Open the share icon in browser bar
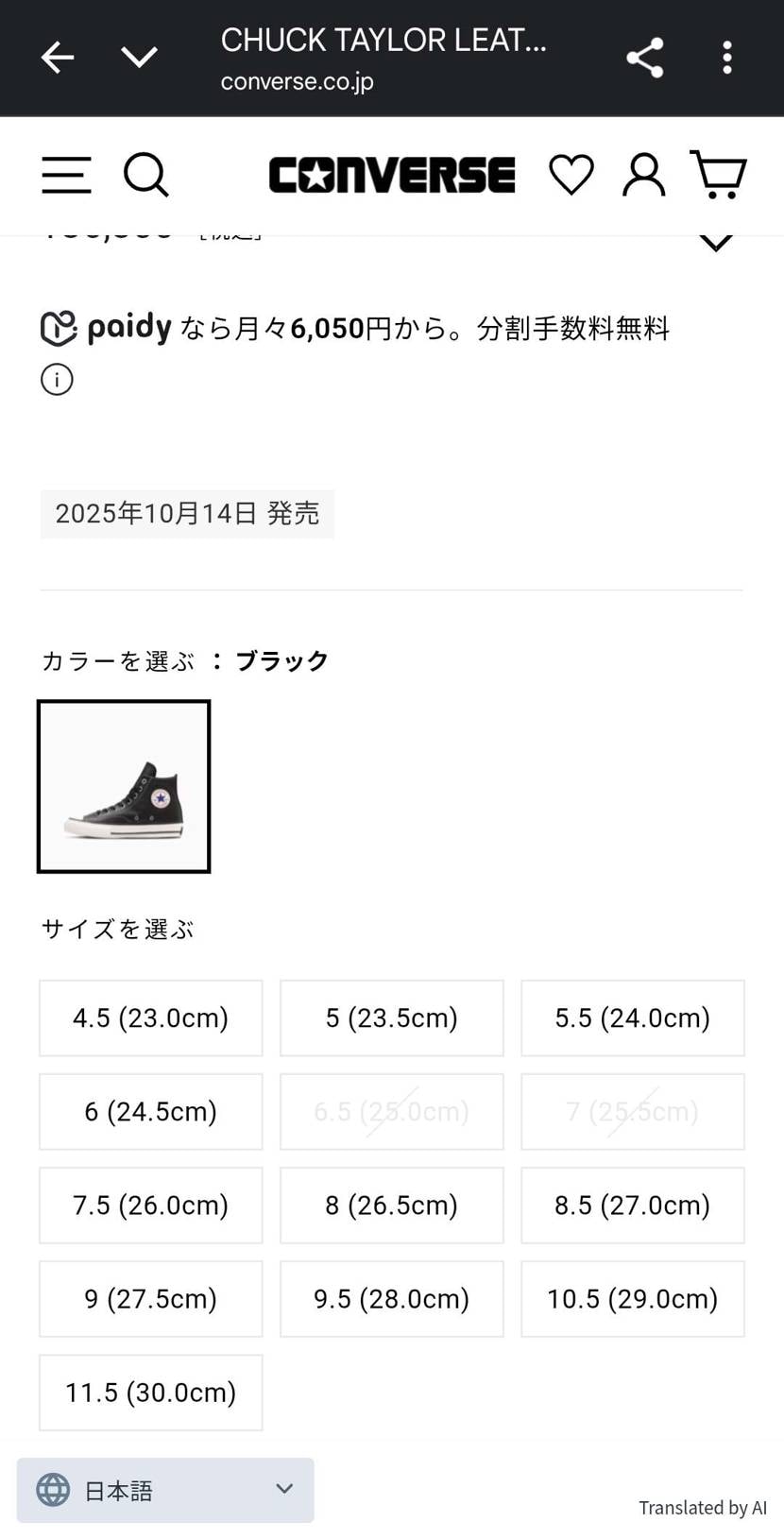 click(x=645, y=58)
